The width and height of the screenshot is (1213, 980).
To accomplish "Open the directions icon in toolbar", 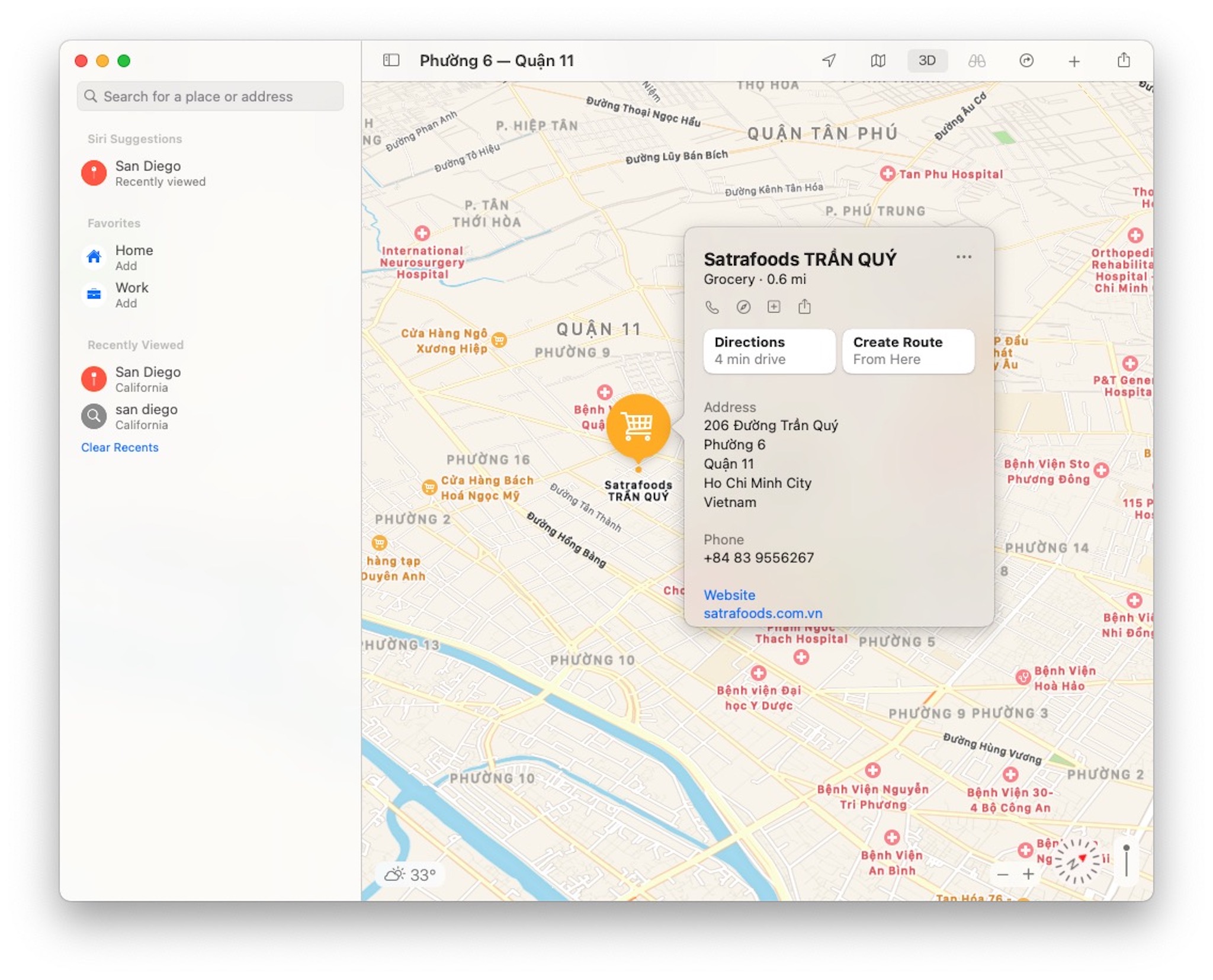I will pyautogui.click(x=1026, y=60).
